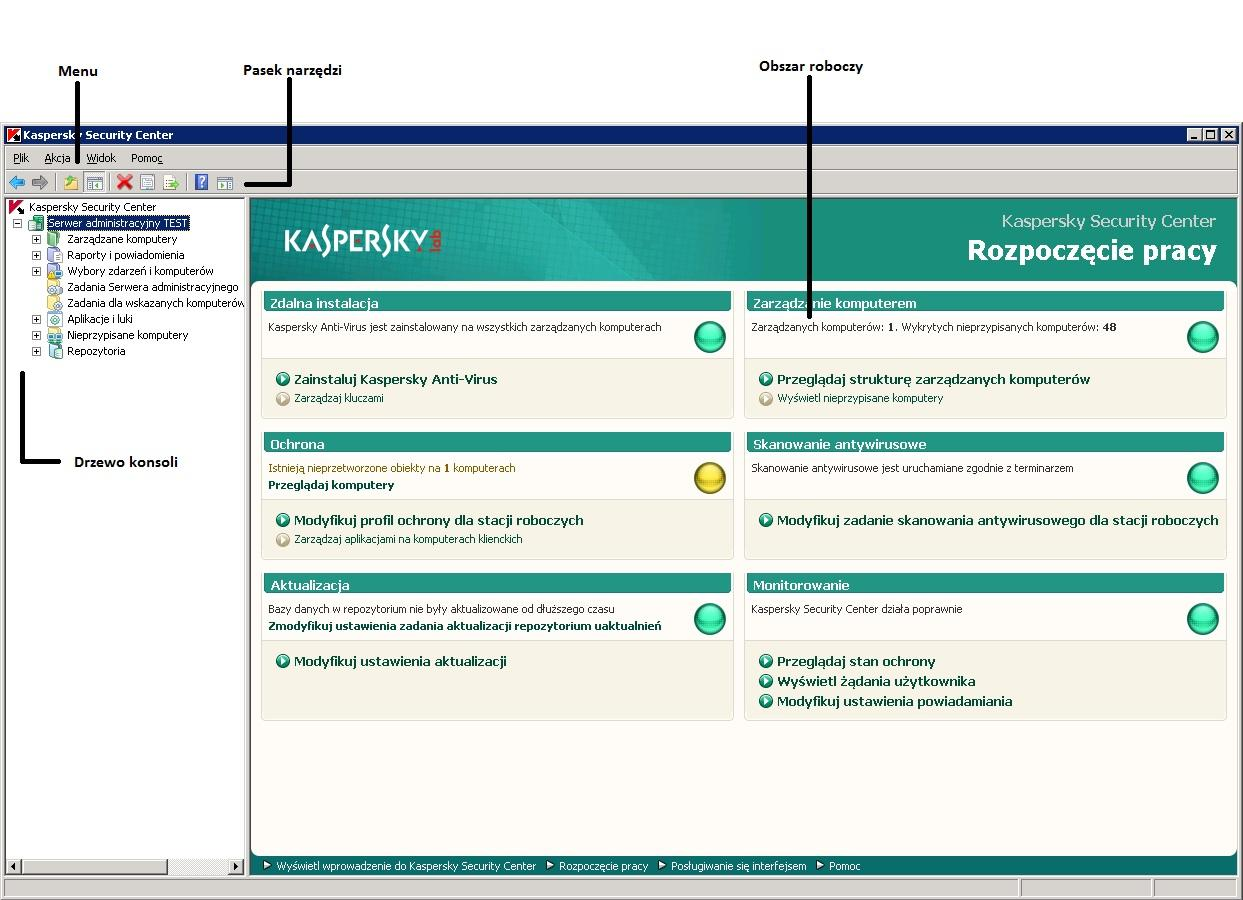Click the Up one level folder icon
1243x900 pixels.
(x=71, y=182)
